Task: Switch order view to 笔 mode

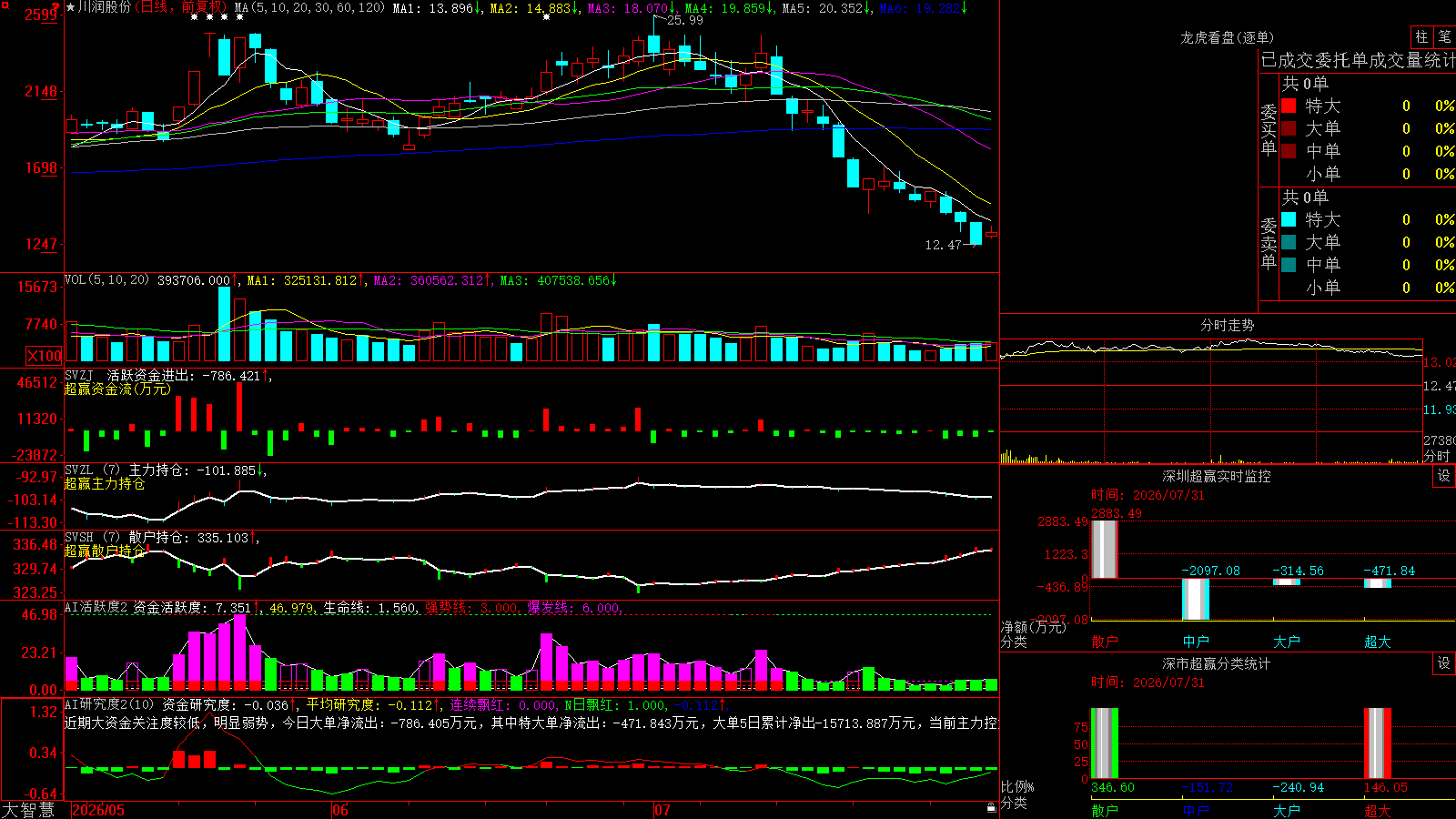Action: (x=1445, y=37)
